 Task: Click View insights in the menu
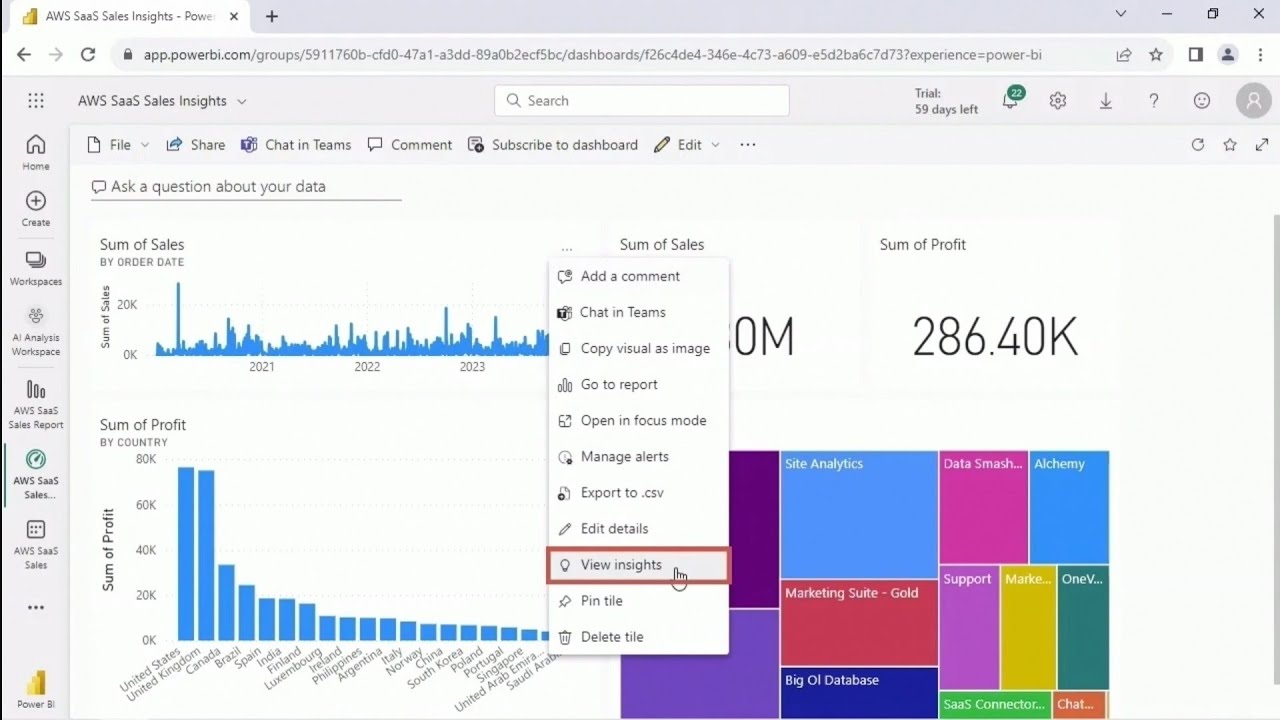click(x=638, y=565)
